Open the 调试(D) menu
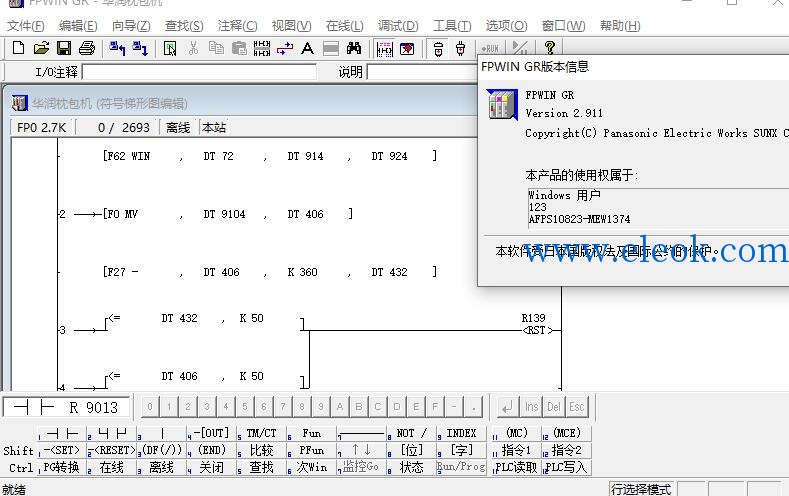The height and width of the screenshot is (496, 789). point(398,26)
